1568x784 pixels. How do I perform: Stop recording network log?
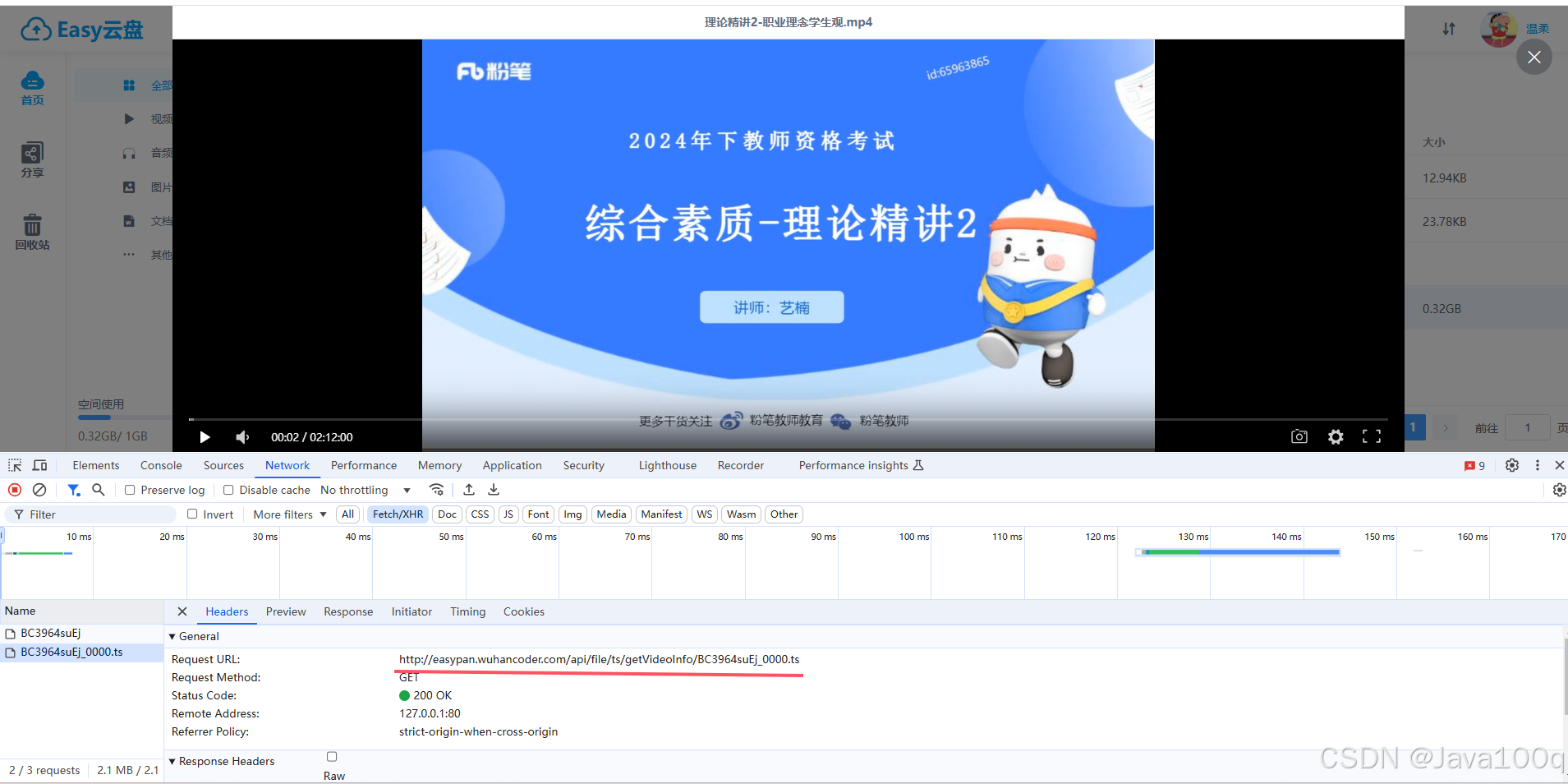pyautogui.click(x=15, y=490)
